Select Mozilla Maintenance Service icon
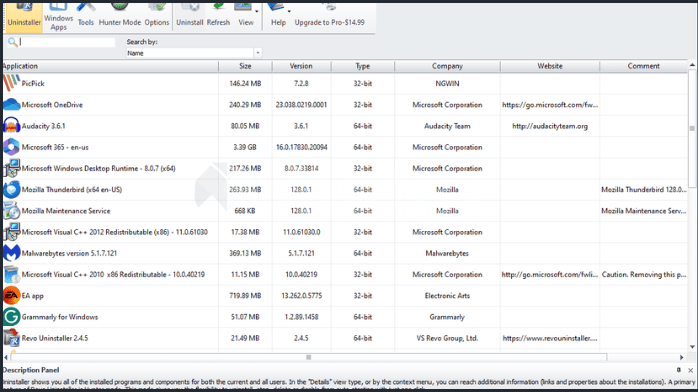The image size is (698, 392). click(x=12, y=210)
